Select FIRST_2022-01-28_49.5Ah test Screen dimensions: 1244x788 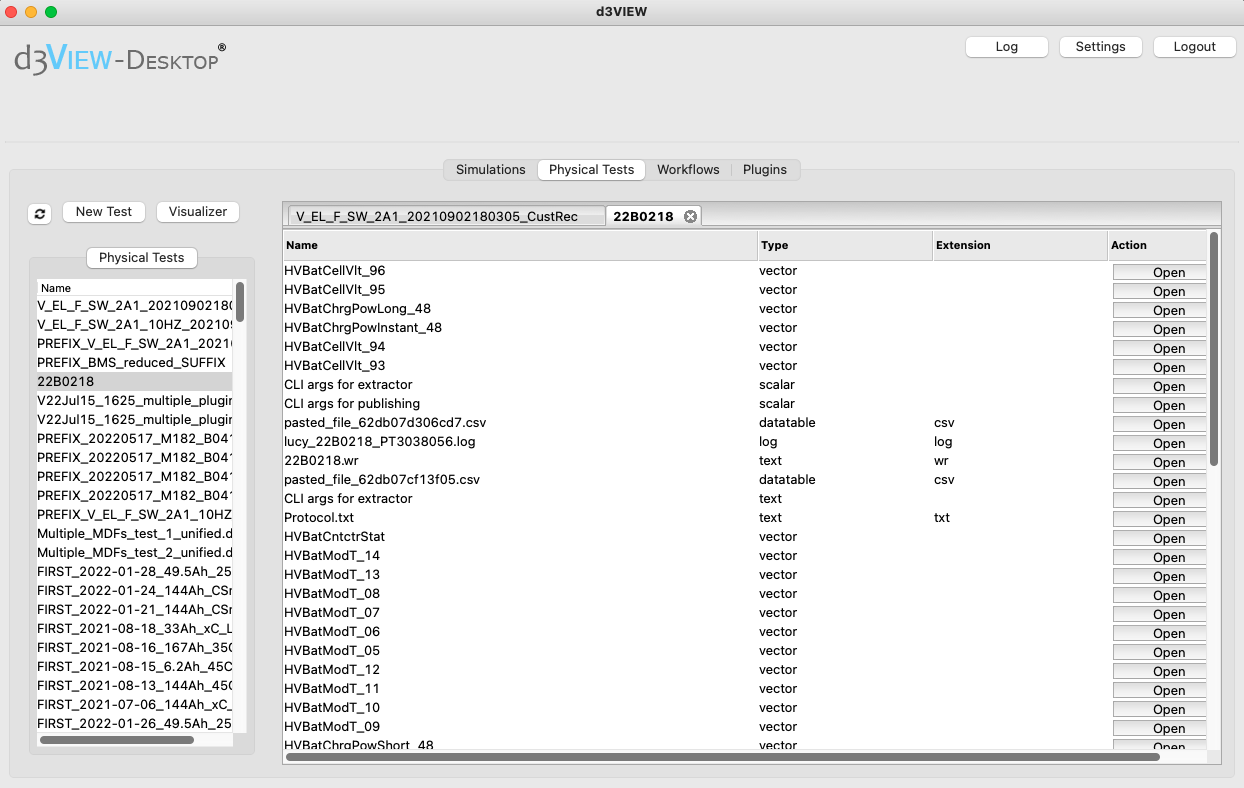pos(135,571)
